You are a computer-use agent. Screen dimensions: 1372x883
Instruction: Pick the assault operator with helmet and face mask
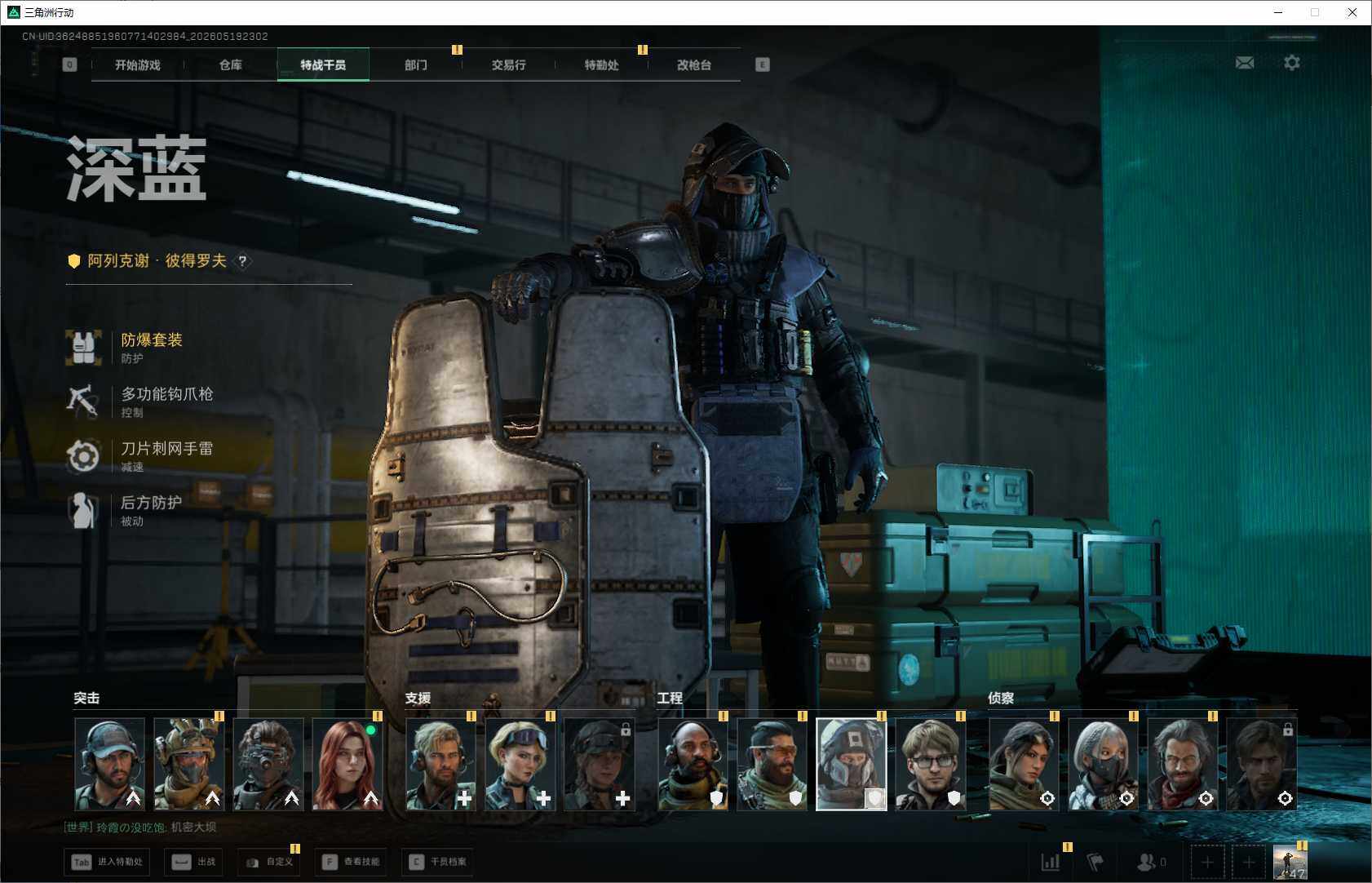188,764
